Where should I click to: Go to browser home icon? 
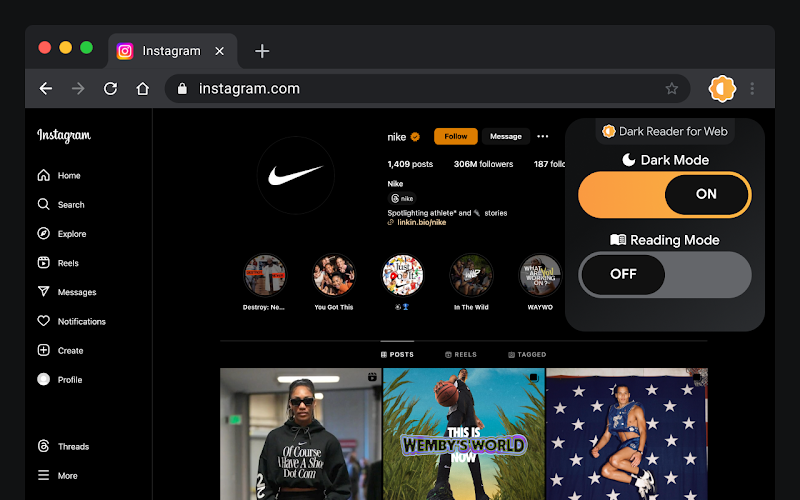(x=142, y=89)
